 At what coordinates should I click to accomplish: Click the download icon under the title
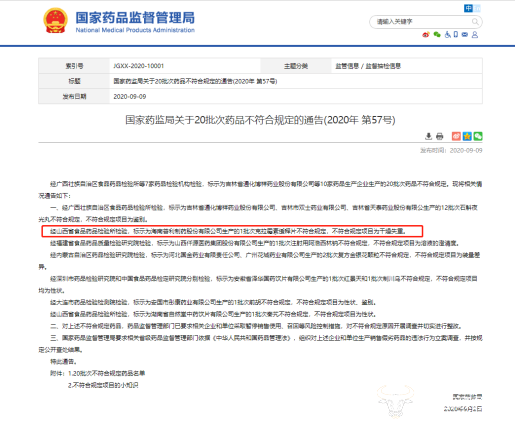(429, 136)
